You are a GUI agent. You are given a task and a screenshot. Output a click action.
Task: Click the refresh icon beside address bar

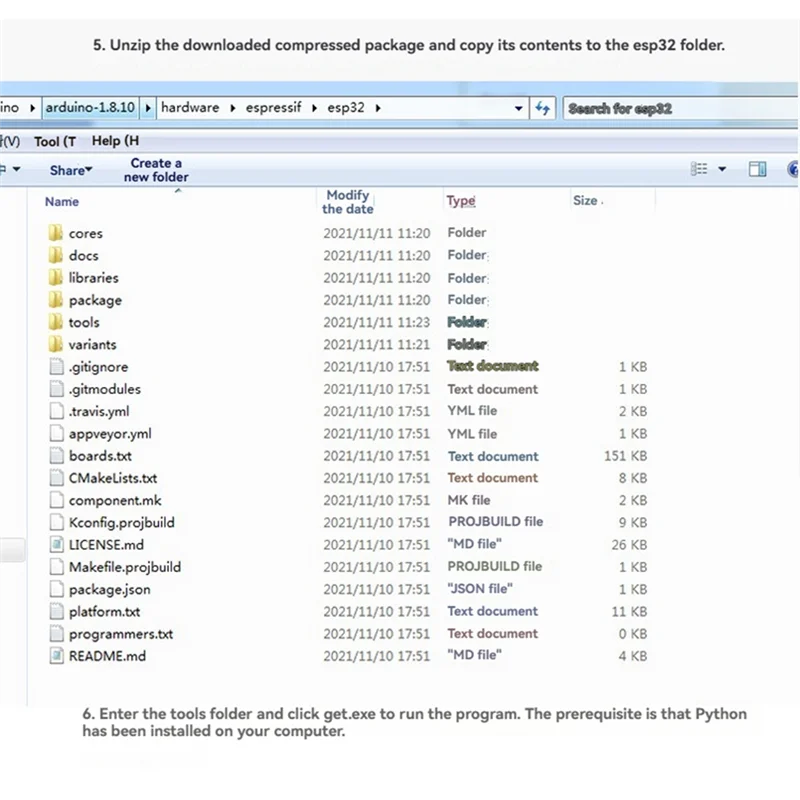coord(543,108)
